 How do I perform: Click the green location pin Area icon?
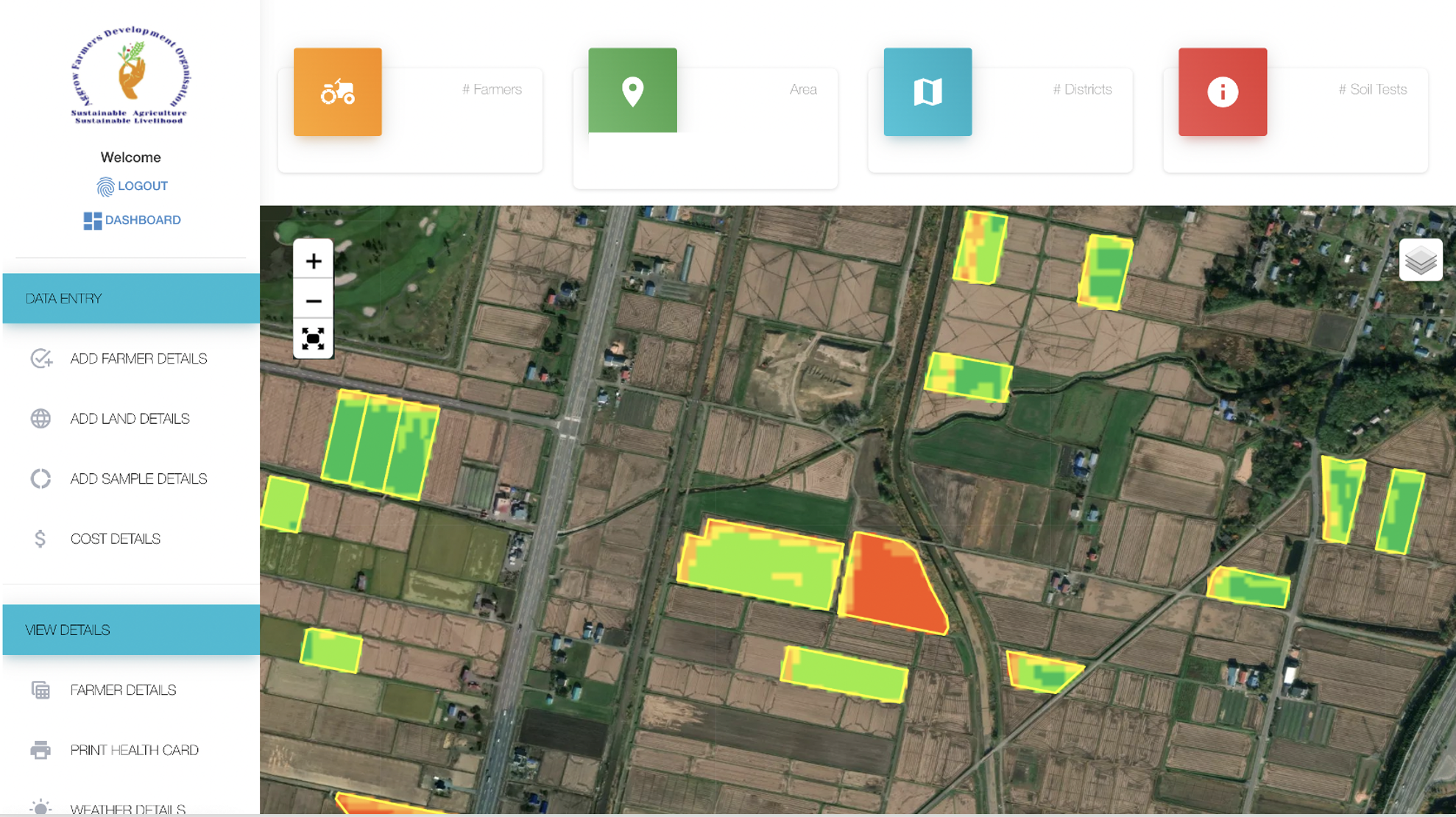tap(632, 91)
